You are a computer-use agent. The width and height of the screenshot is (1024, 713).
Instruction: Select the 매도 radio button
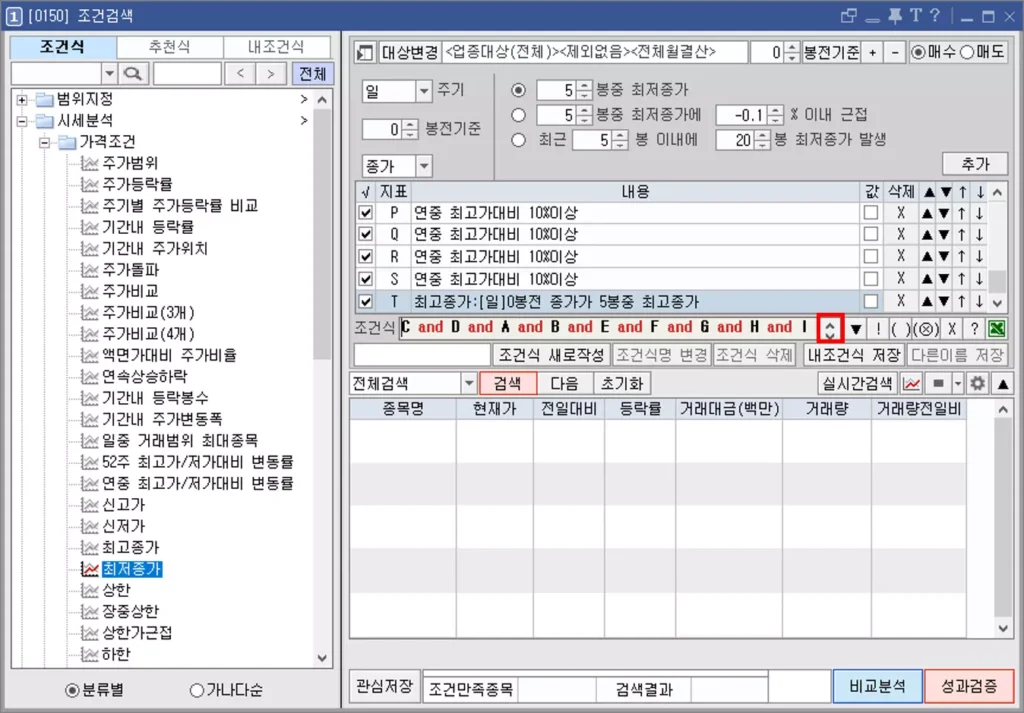967,52
